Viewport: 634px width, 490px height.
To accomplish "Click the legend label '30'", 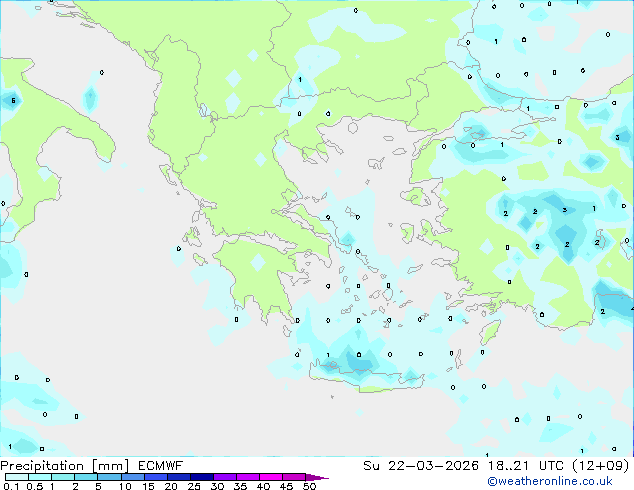I will tap(217, 486).
